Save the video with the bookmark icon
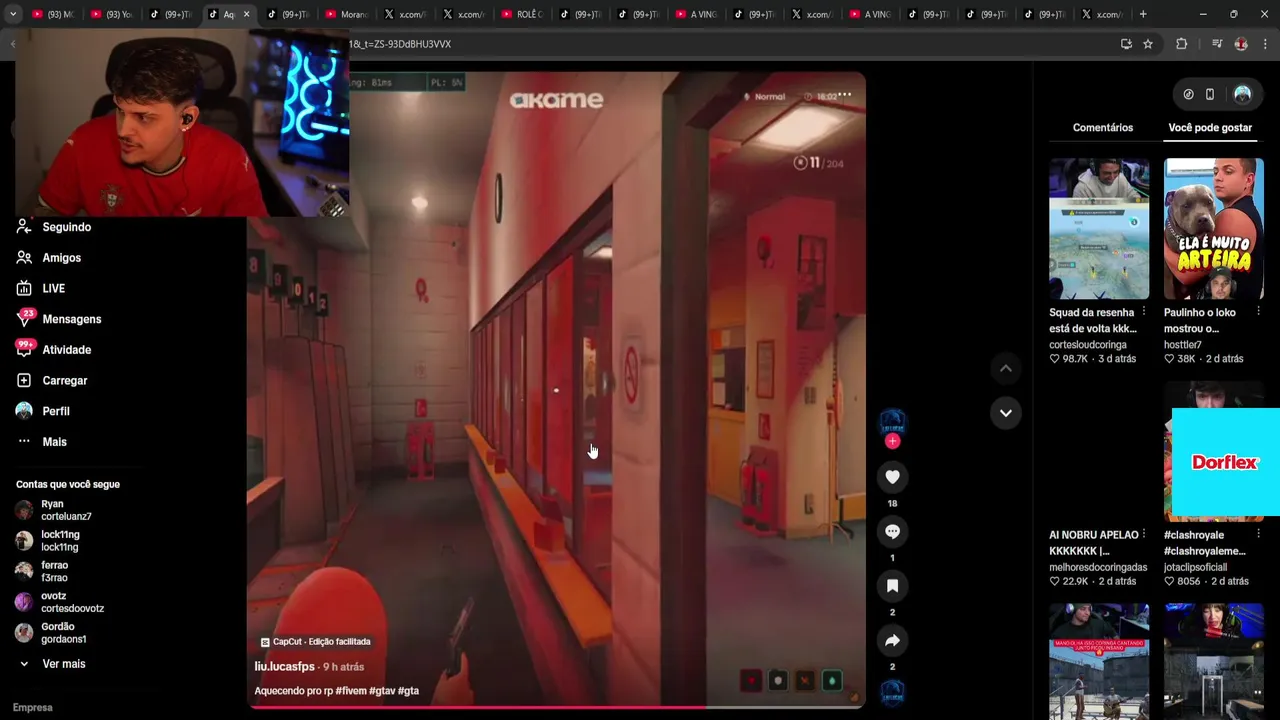1280x720 pixels. (892, 586)
